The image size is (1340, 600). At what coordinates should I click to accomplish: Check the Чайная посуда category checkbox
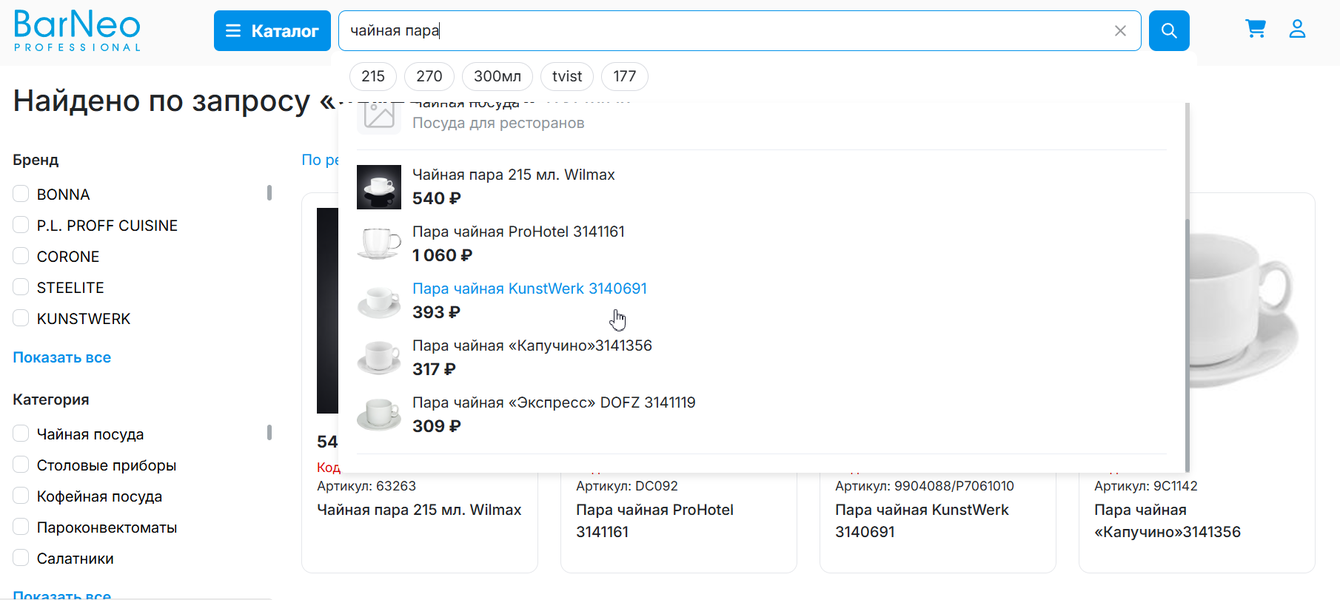(x=20, y=434)
